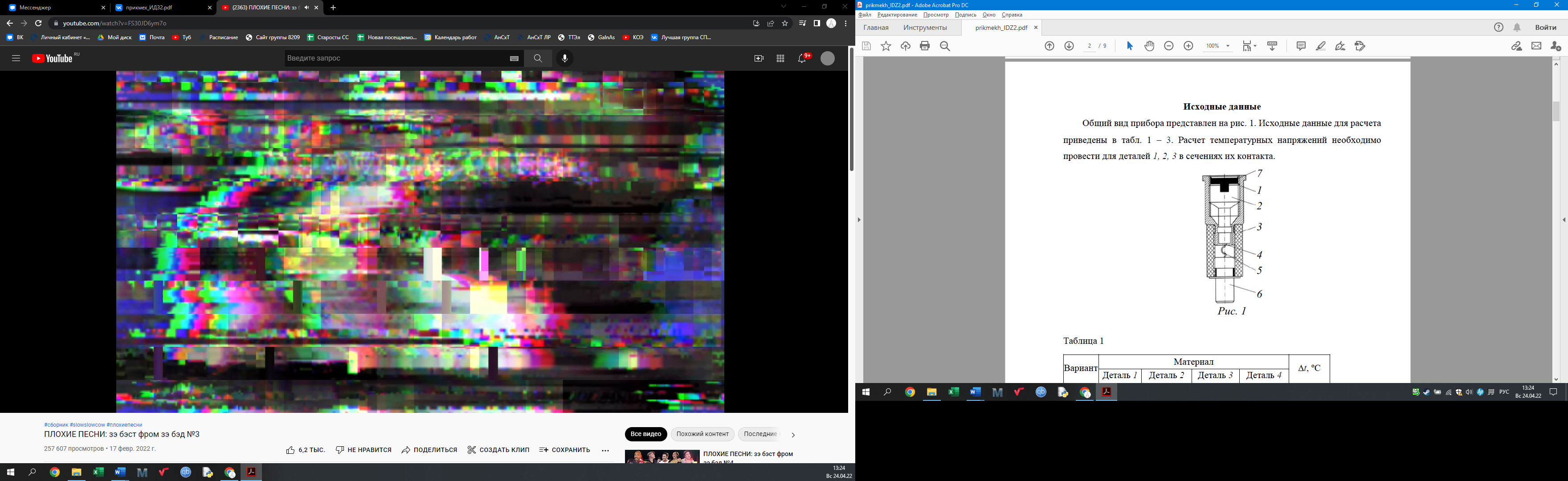
Task: Open the page fit options dropdown in Acrobat
Action: pos(1249,46)
